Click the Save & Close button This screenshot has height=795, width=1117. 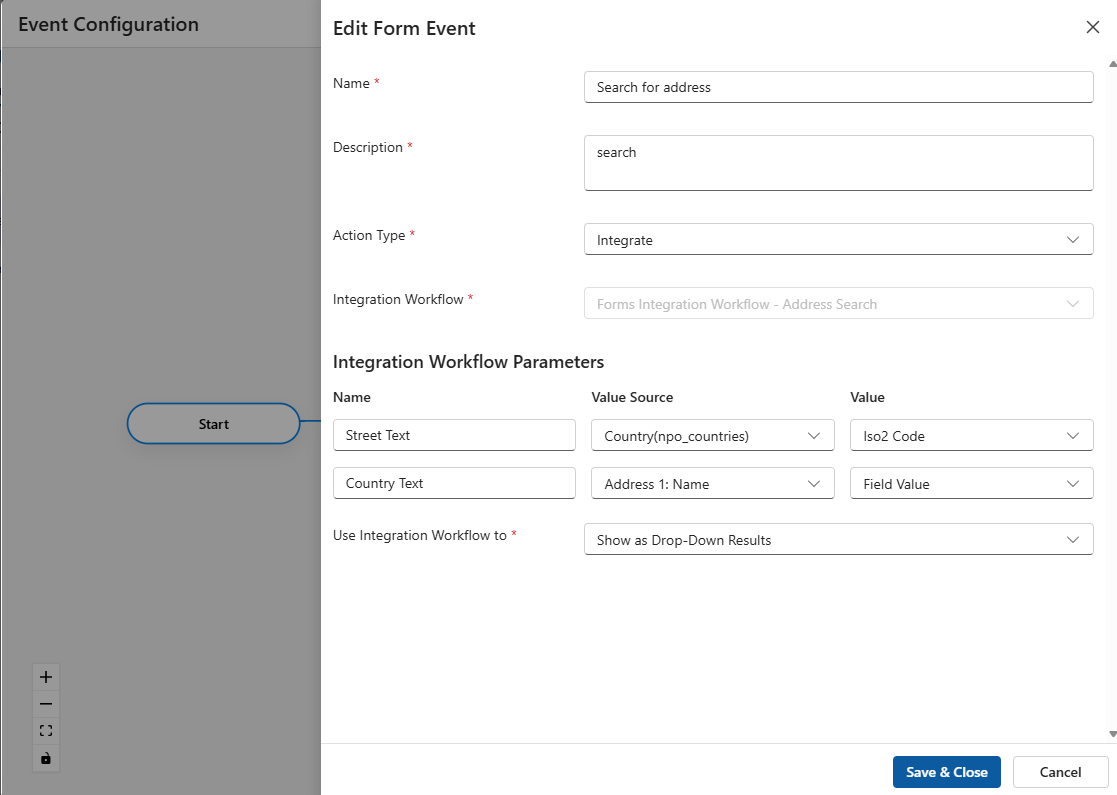tap(946, 772)
